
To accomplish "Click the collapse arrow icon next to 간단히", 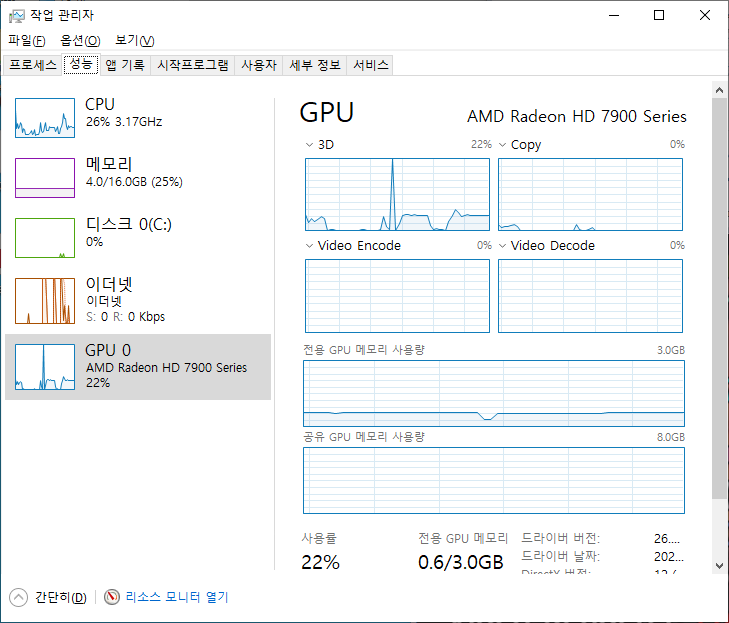I will click(19, 597).
